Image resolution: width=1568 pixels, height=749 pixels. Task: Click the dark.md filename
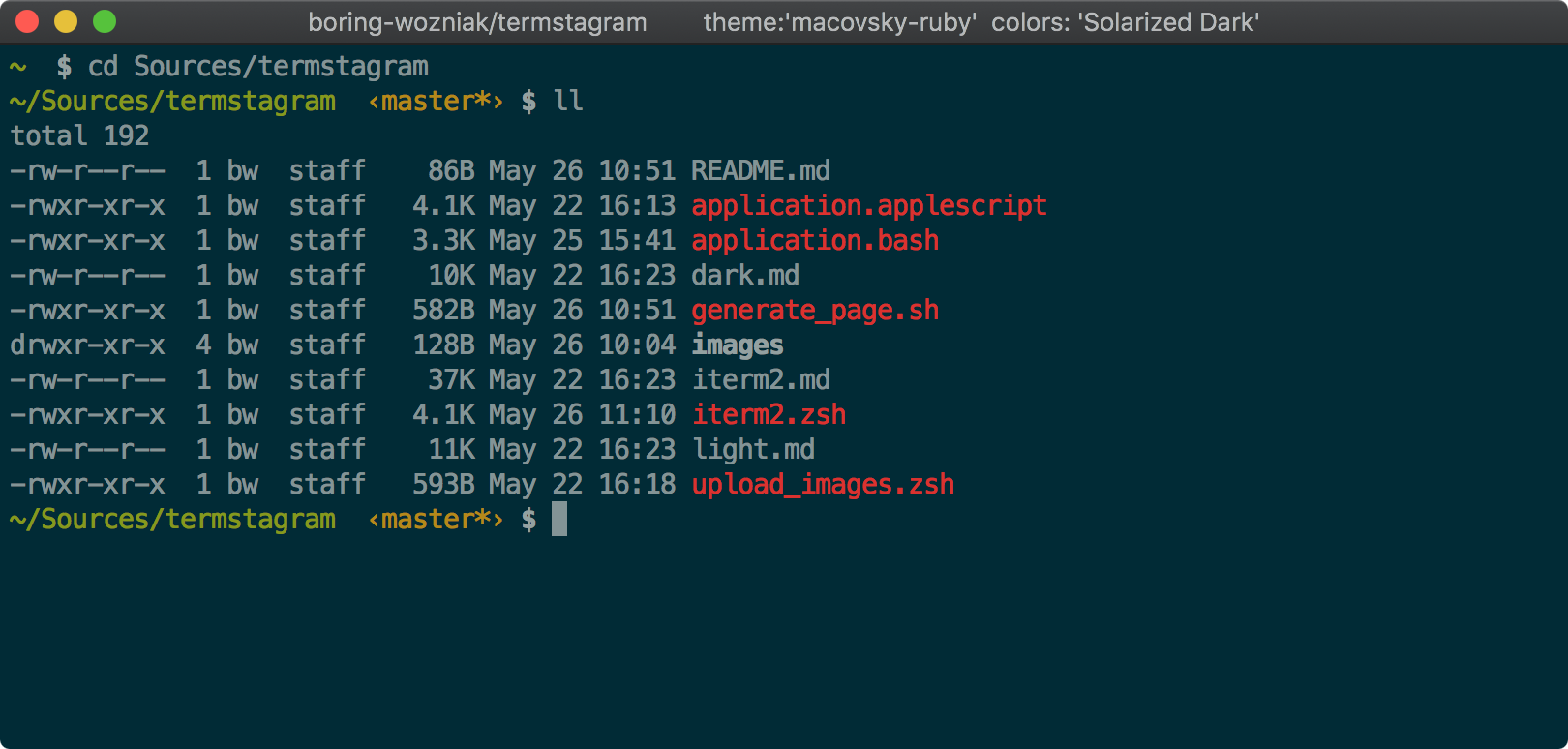pos(744,276)
